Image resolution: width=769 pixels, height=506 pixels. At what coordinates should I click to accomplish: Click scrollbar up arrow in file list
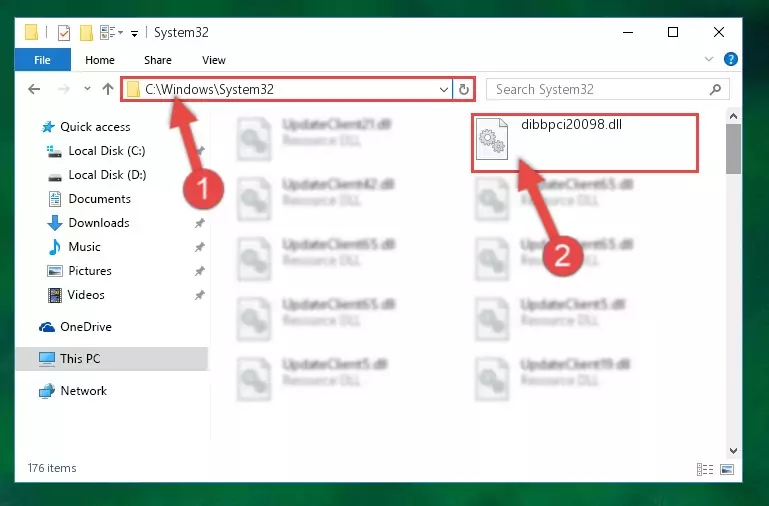tap(733, 117)
